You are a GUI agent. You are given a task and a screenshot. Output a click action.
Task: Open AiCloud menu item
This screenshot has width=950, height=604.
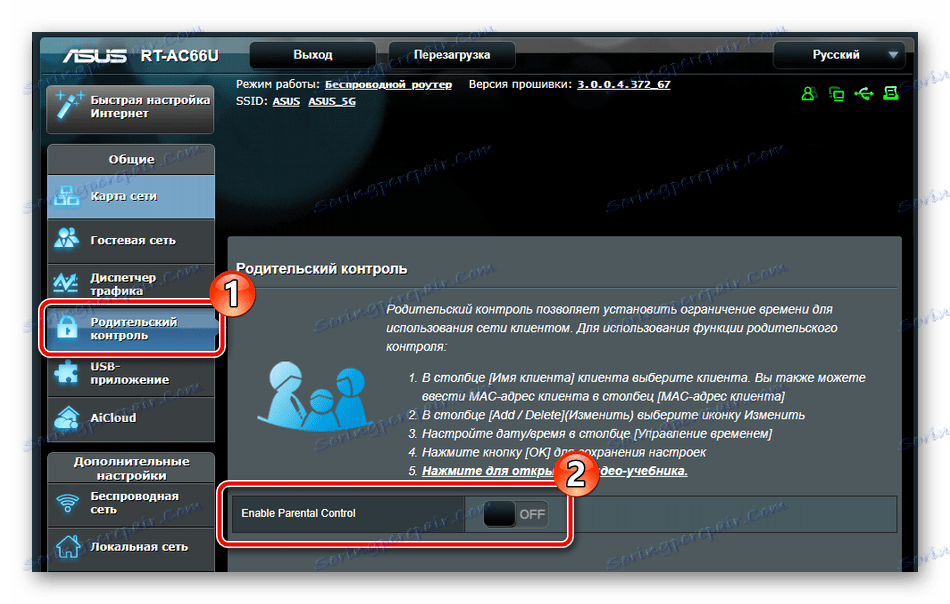(131, 418)
